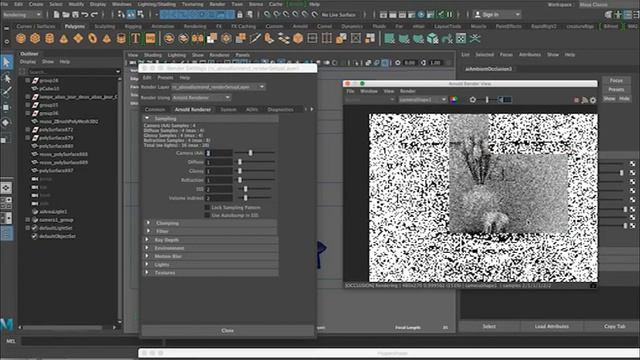Switch to the System tab in Render Settings
The height and width of the screenshot is (360, 640).
[228, 109]
